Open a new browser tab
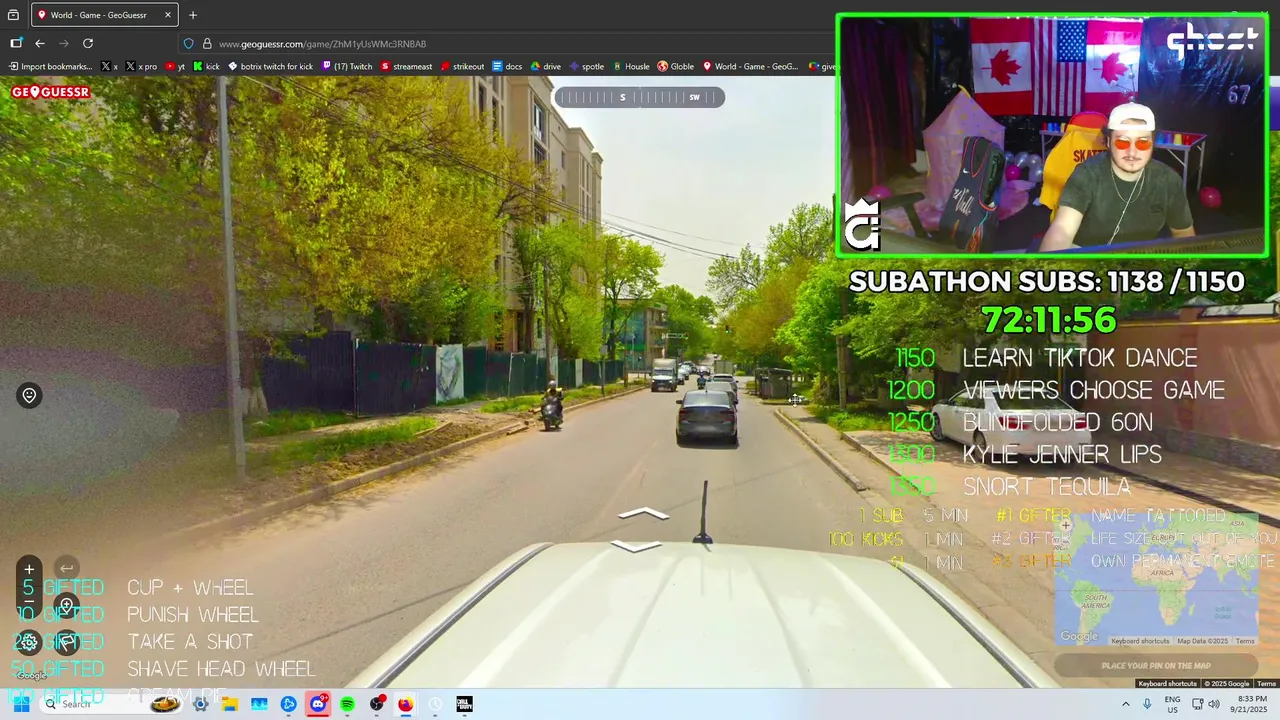Screen dimensions: 1280x720 [193, 15]
